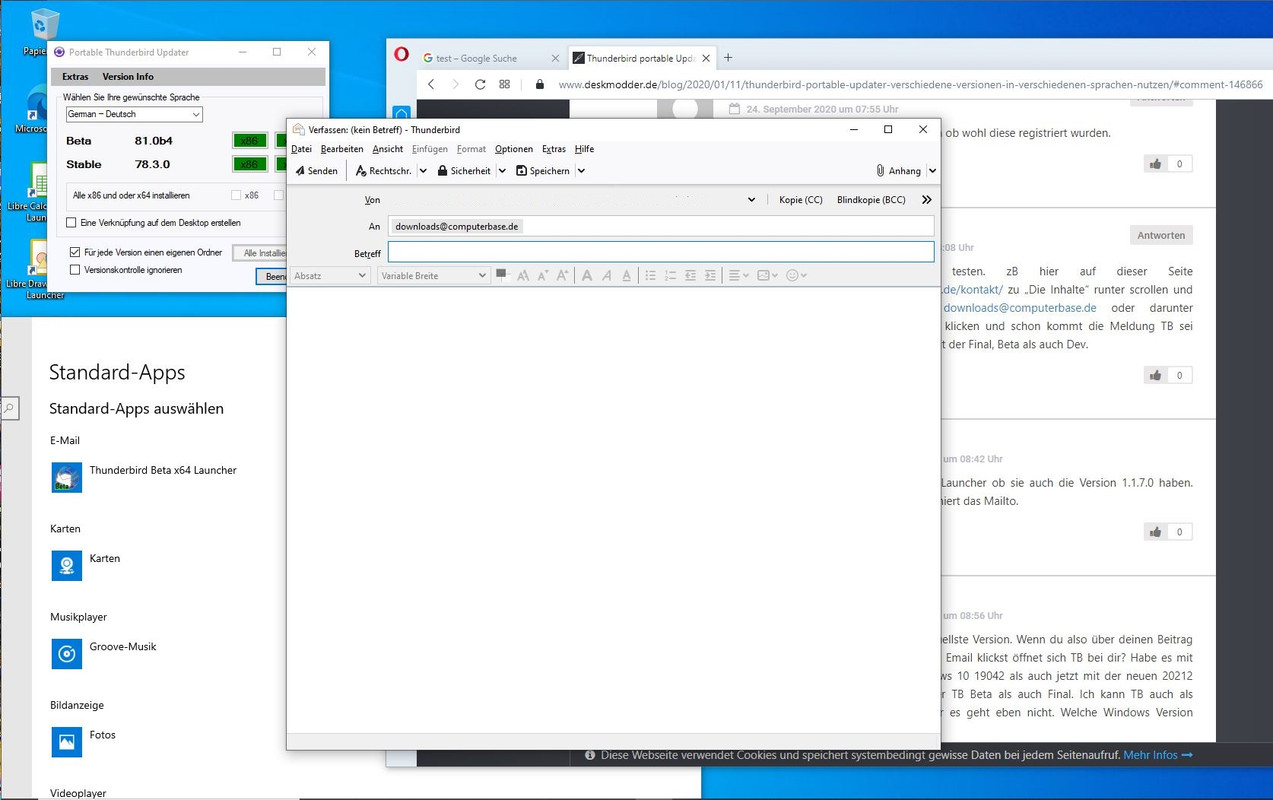Open the emoji smiley dropdown

pos(796,276)
